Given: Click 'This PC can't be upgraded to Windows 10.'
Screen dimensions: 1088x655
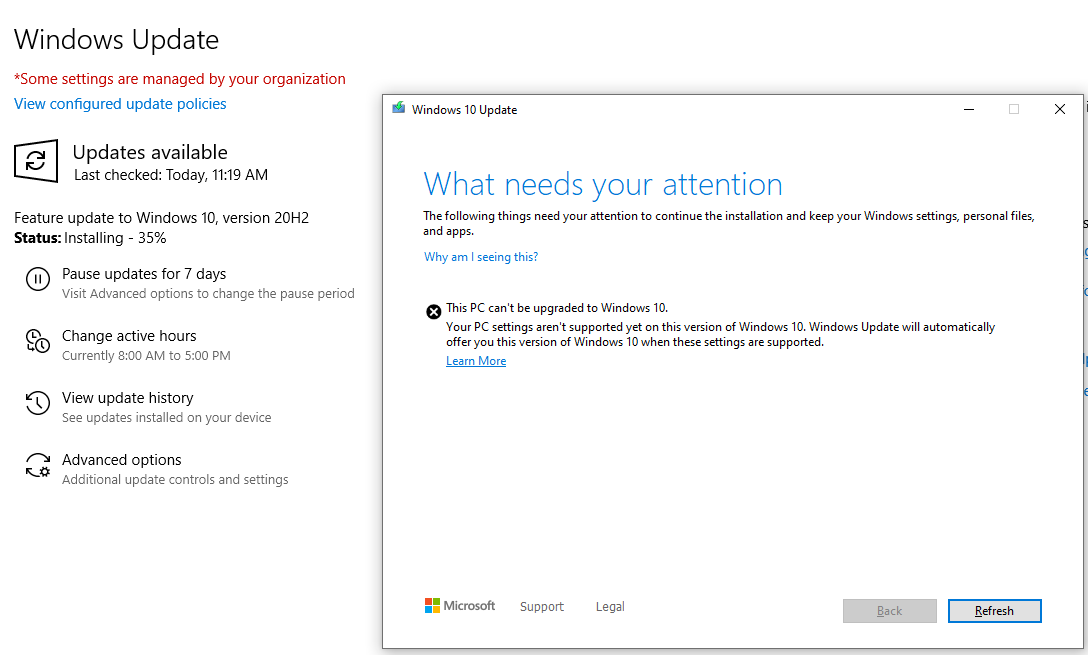Looking at the screenshot, I should tap(557, 307).
